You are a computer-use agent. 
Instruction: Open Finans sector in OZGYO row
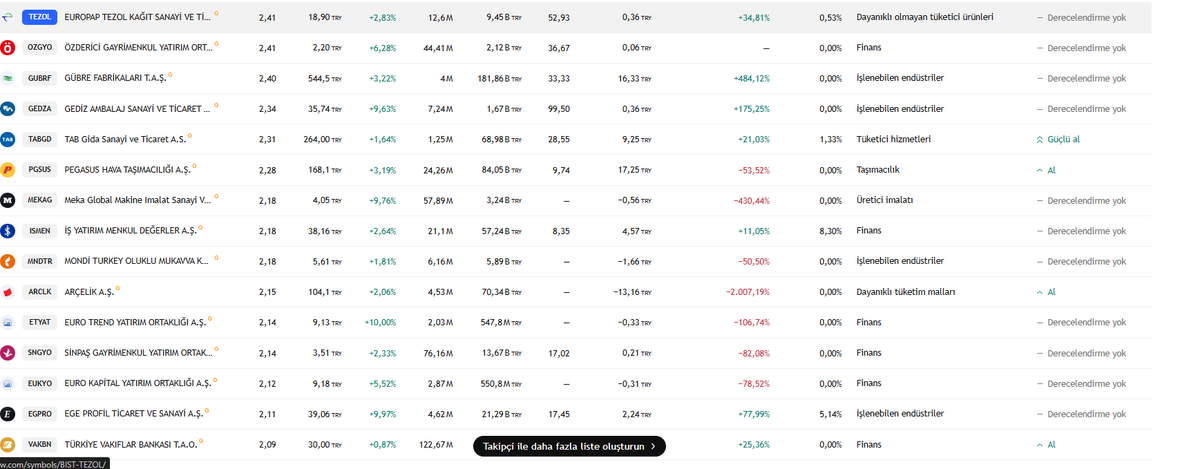869,48
